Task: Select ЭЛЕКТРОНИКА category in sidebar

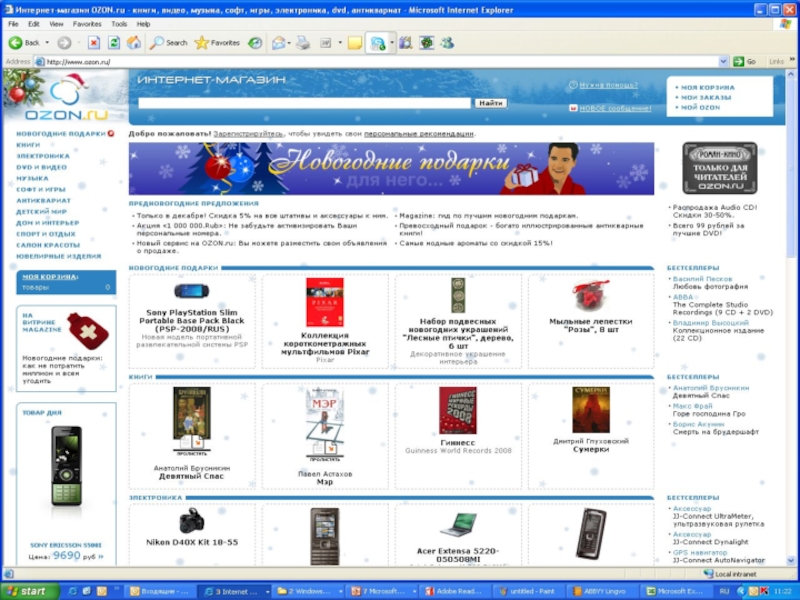Action: [43, 156]
